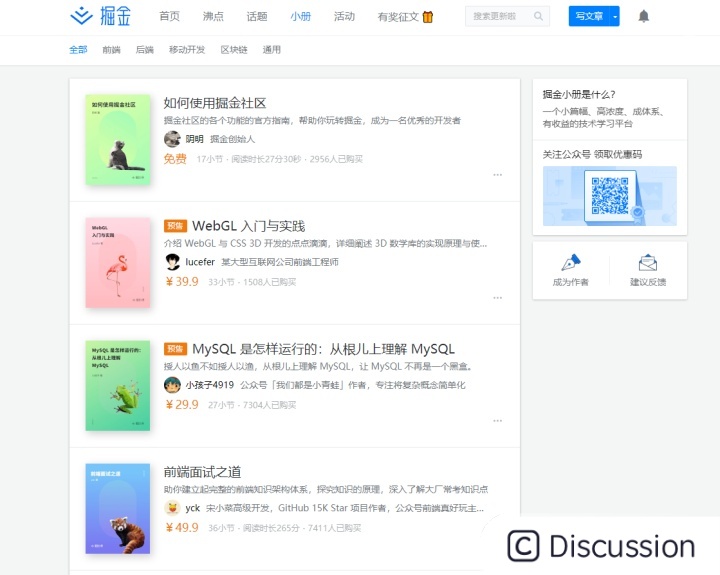This screenshot has height=575, width=720.
Task: Open 如何使用掘金社区 cat cover thumbnail
Action: click(118, 140)
